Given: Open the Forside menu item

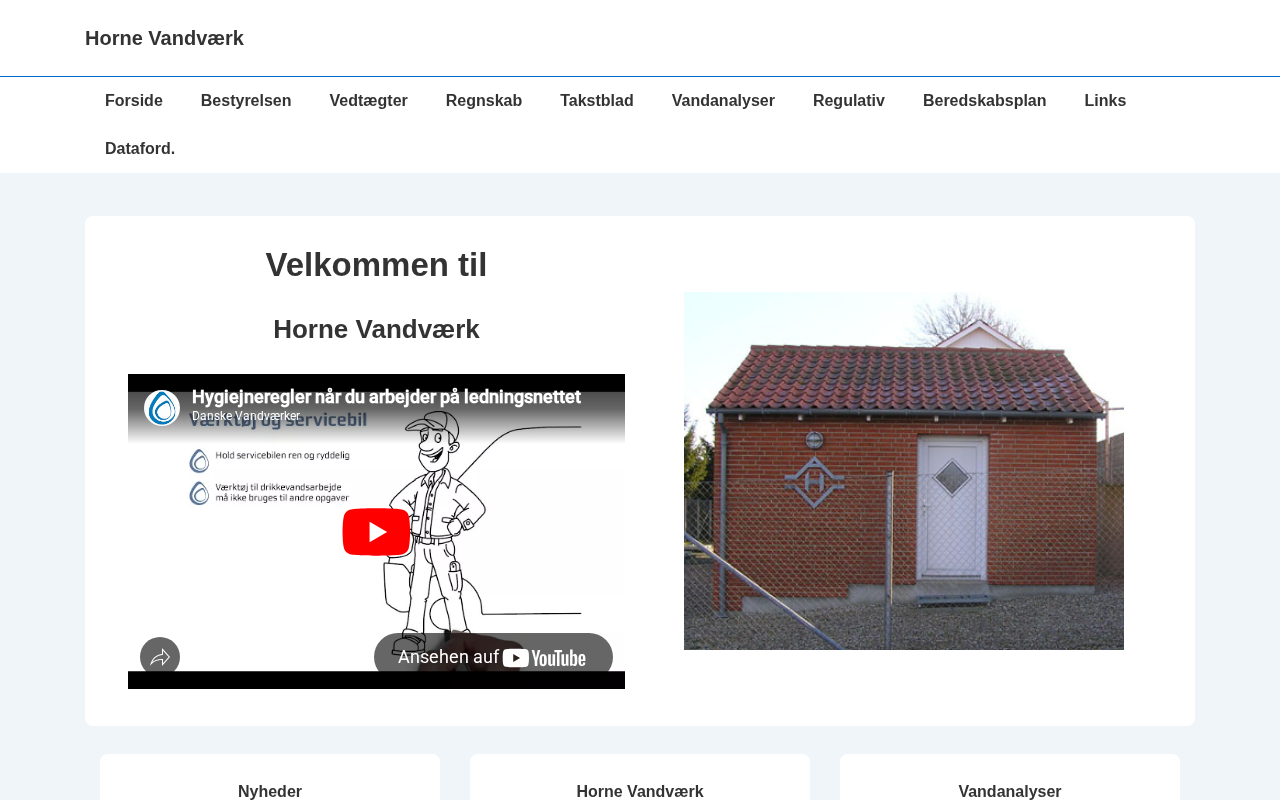Looking at the screenshot, I should click(x=134, y=101).
